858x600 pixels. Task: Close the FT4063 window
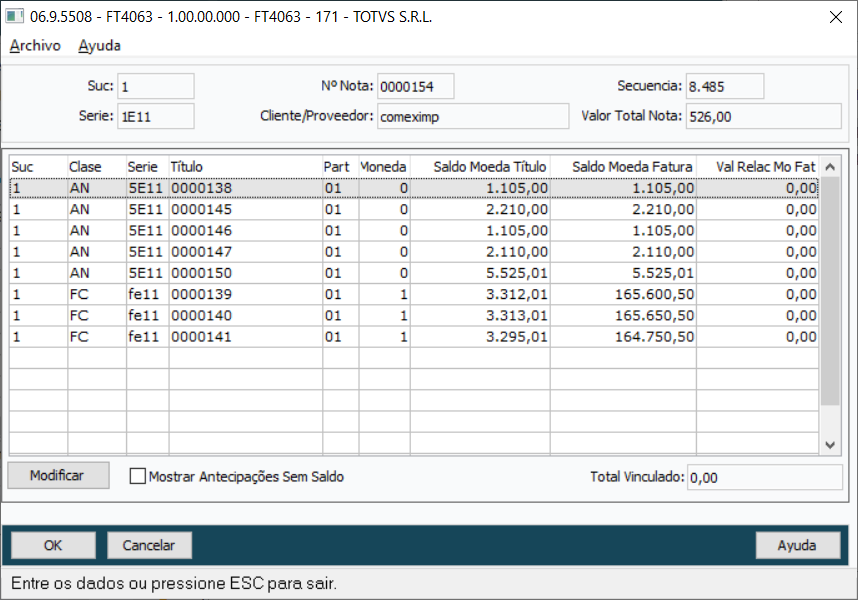pyautogui.click(x=836, y=17)
